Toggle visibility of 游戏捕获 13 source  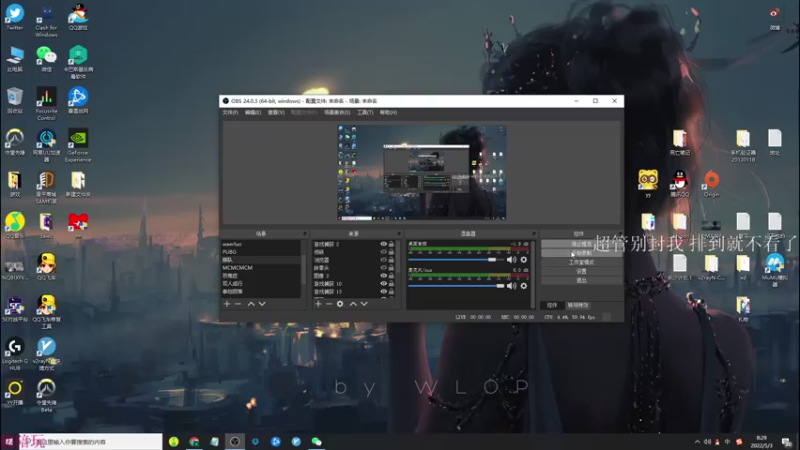click(x=383, y=291)
